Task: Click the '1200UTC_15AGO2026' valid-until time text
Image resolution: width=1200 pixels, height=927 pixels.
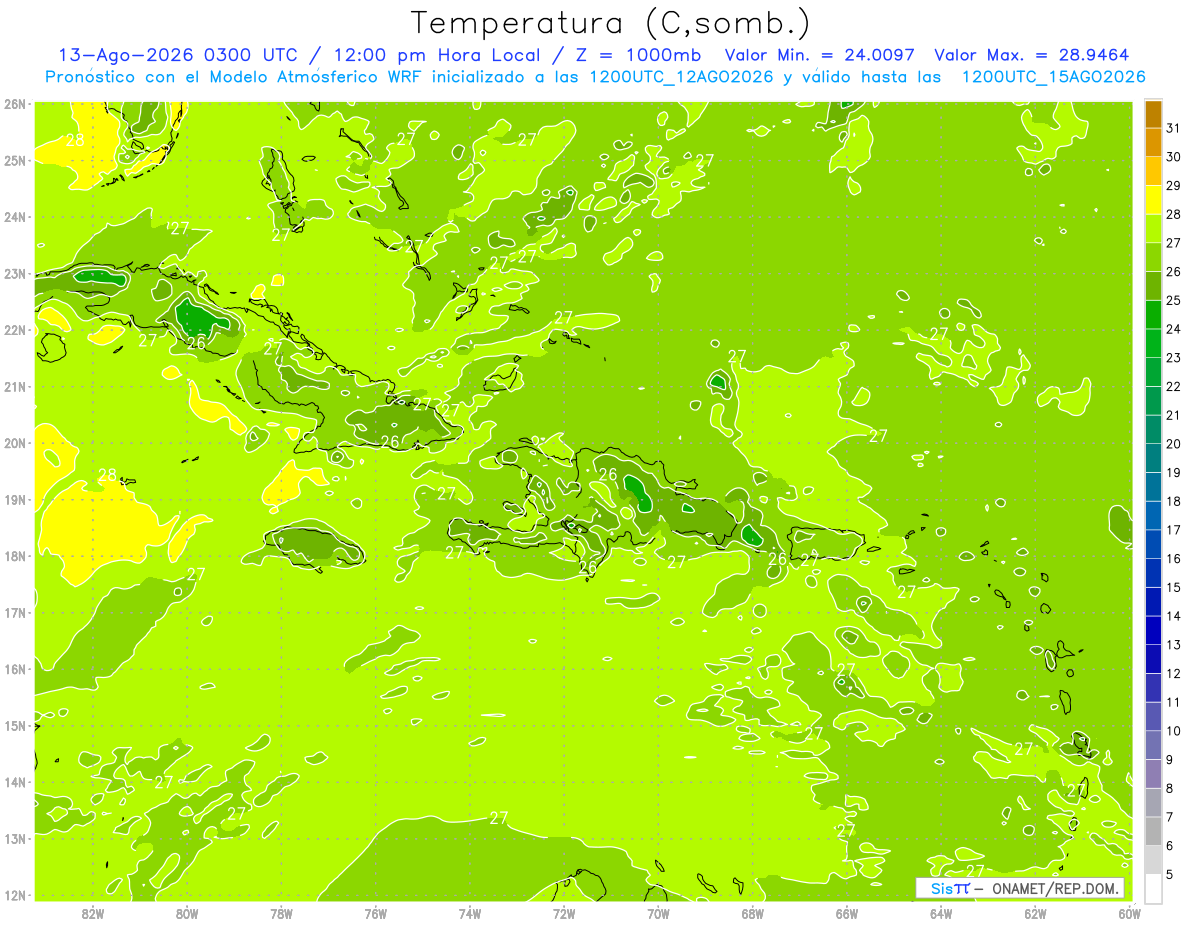Action: 1054,77
